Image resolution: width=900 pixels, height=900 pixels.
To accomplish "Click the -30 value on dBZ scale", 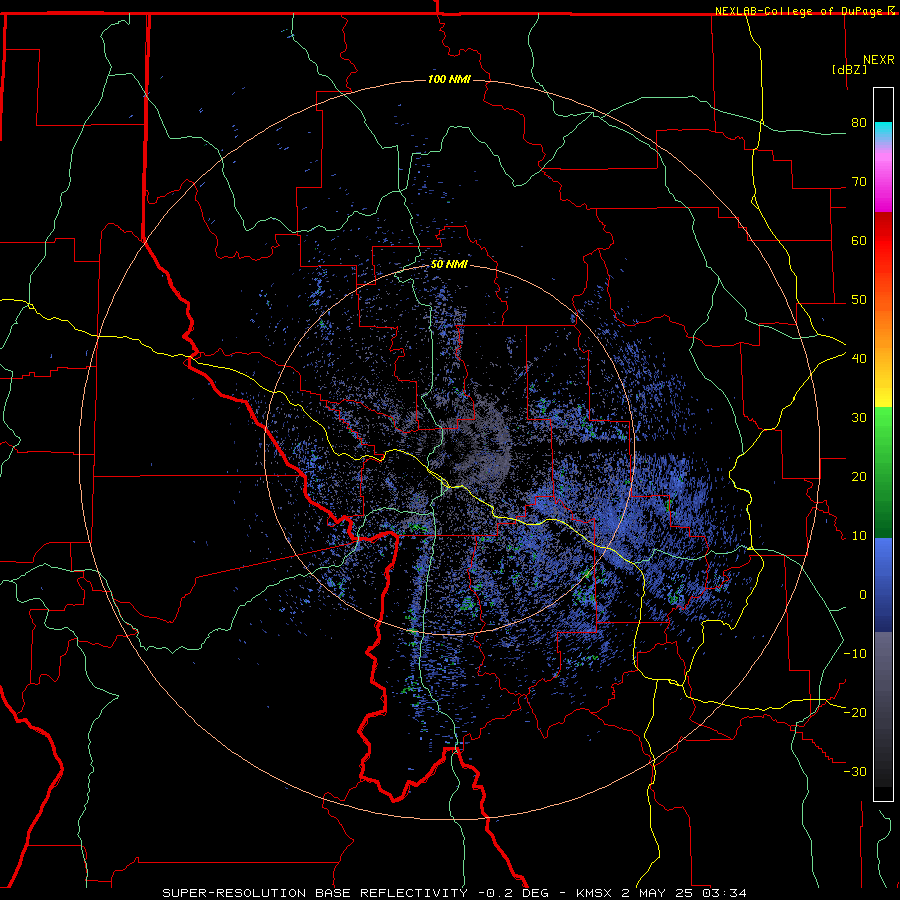I will pos(855,771).
